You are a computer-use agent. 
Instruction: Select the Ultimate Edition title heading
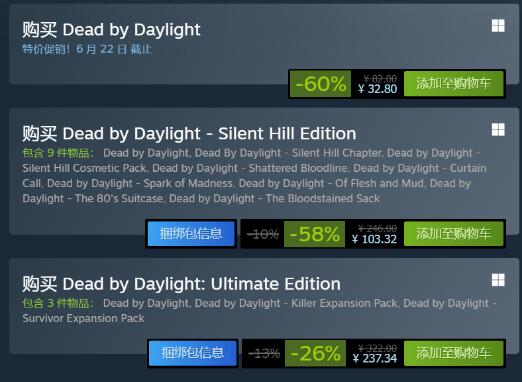click(181, 284)
